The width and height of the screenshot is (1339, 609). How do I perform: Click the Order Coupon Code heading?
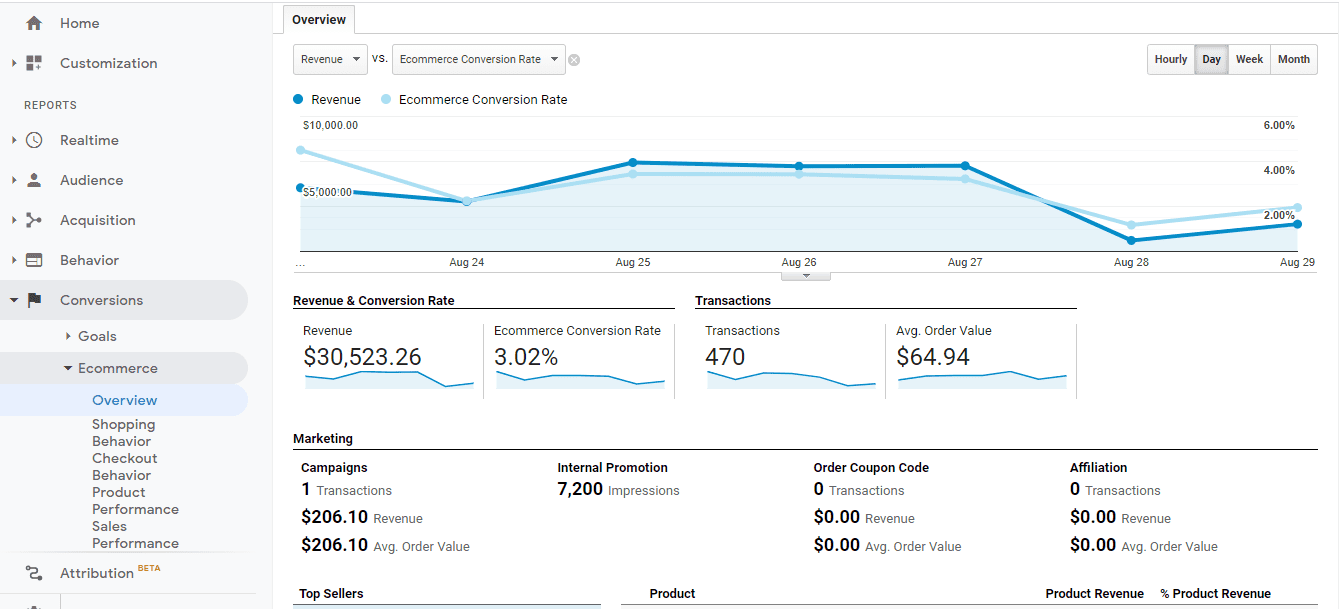[x=871, y=467]
